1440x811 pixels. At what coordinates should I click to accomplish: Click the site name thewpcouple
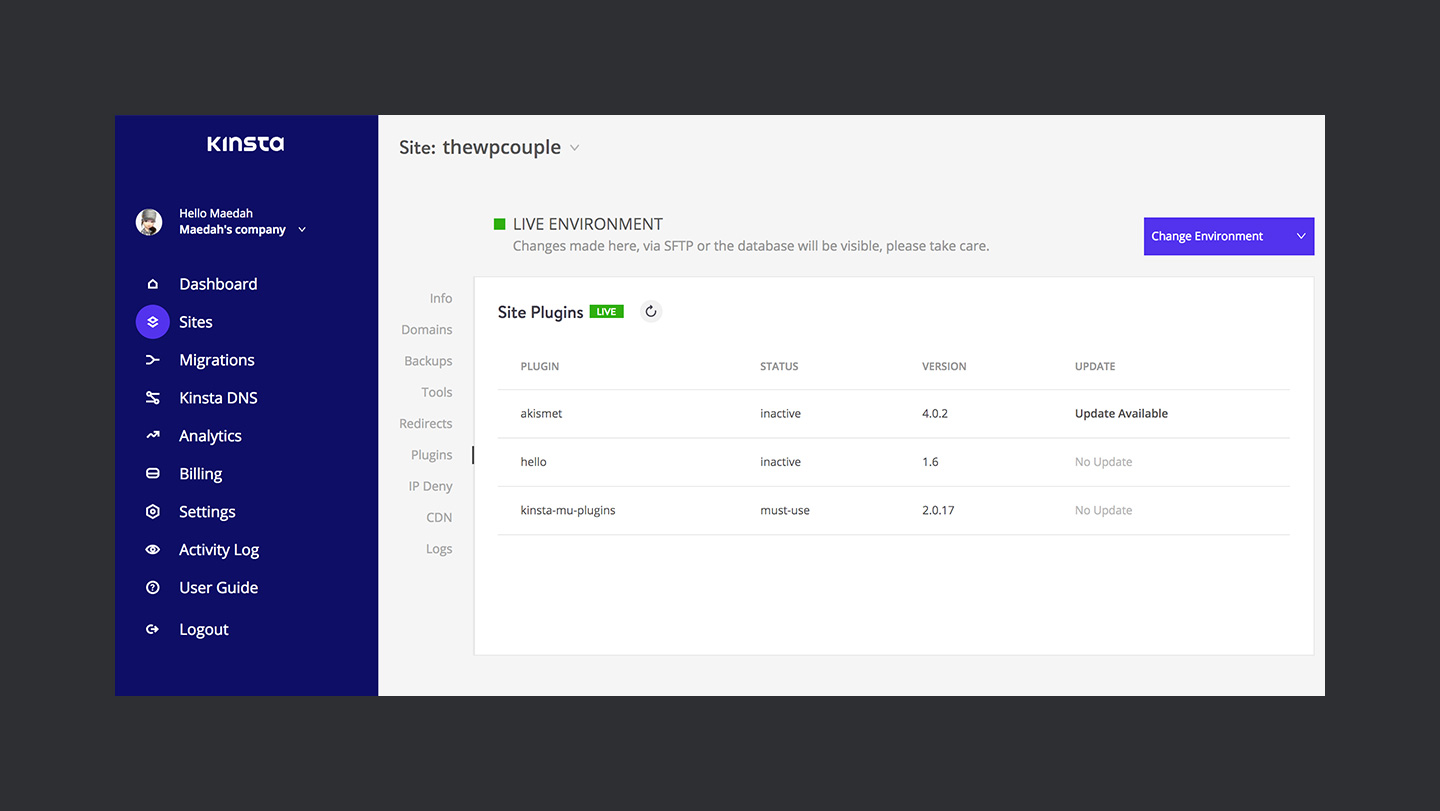point(502,148)
